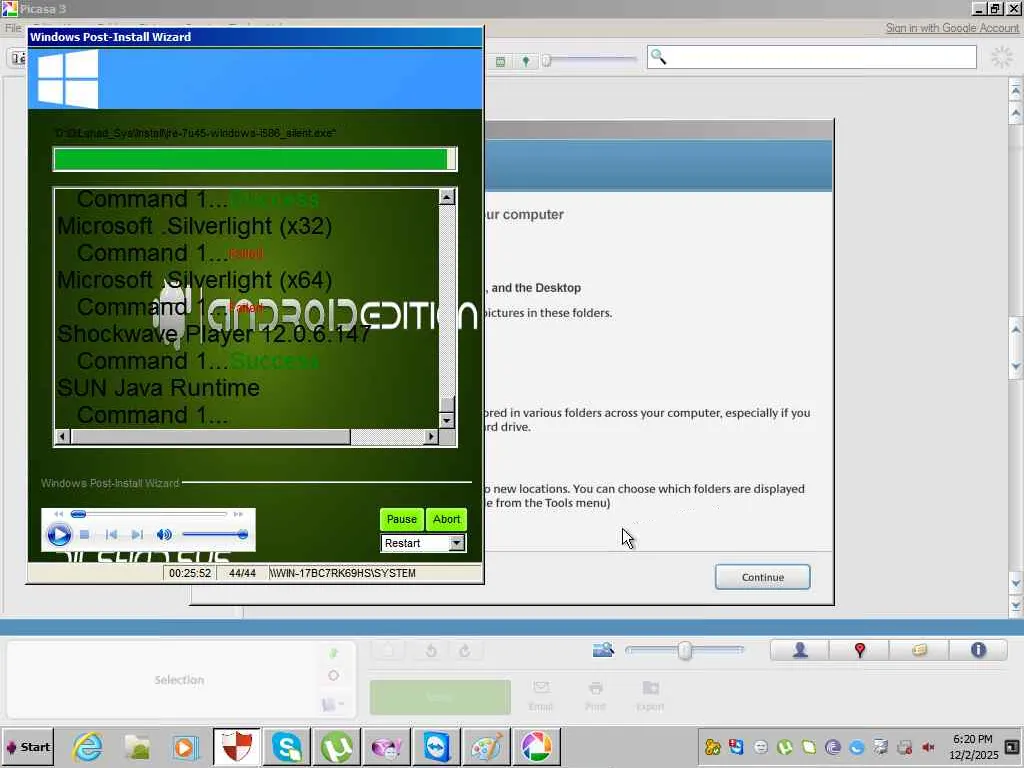1024x768 pixels.
Task: Open the Windows Start menu
Action: point(27,747)
